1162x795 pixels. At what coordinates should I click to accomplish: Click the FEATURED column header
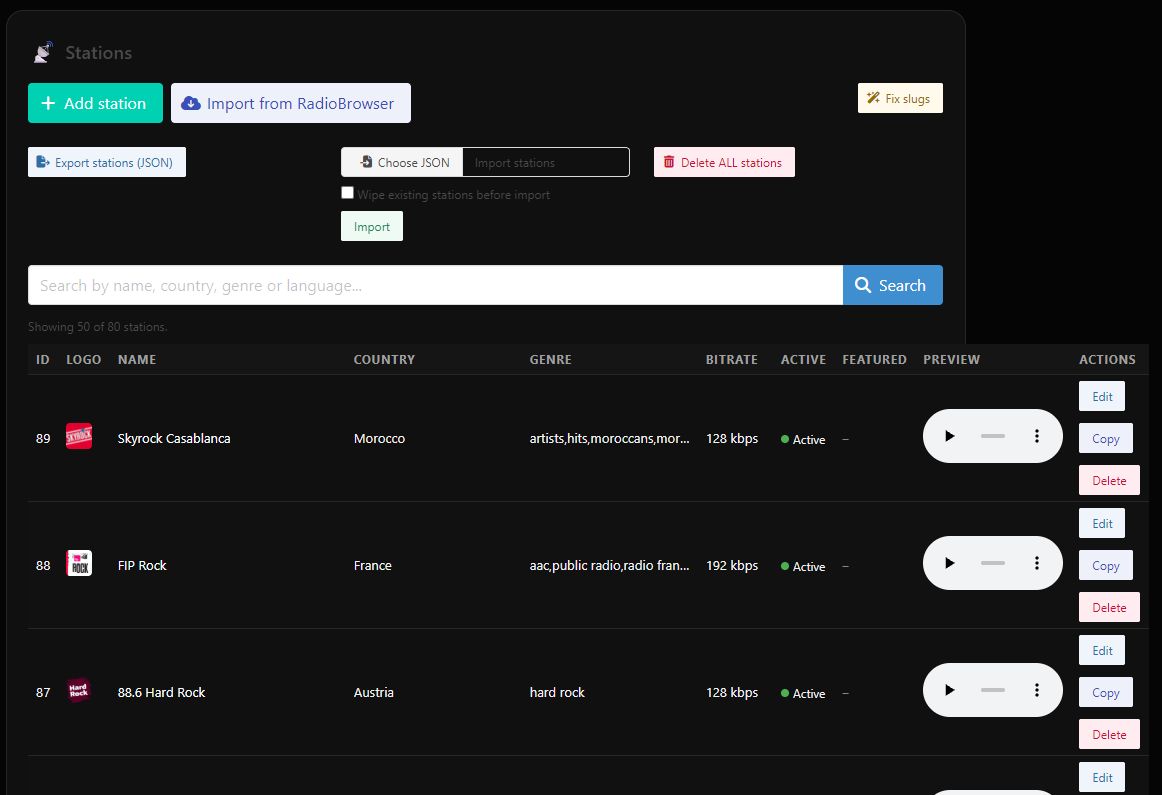tap(874, 359)
